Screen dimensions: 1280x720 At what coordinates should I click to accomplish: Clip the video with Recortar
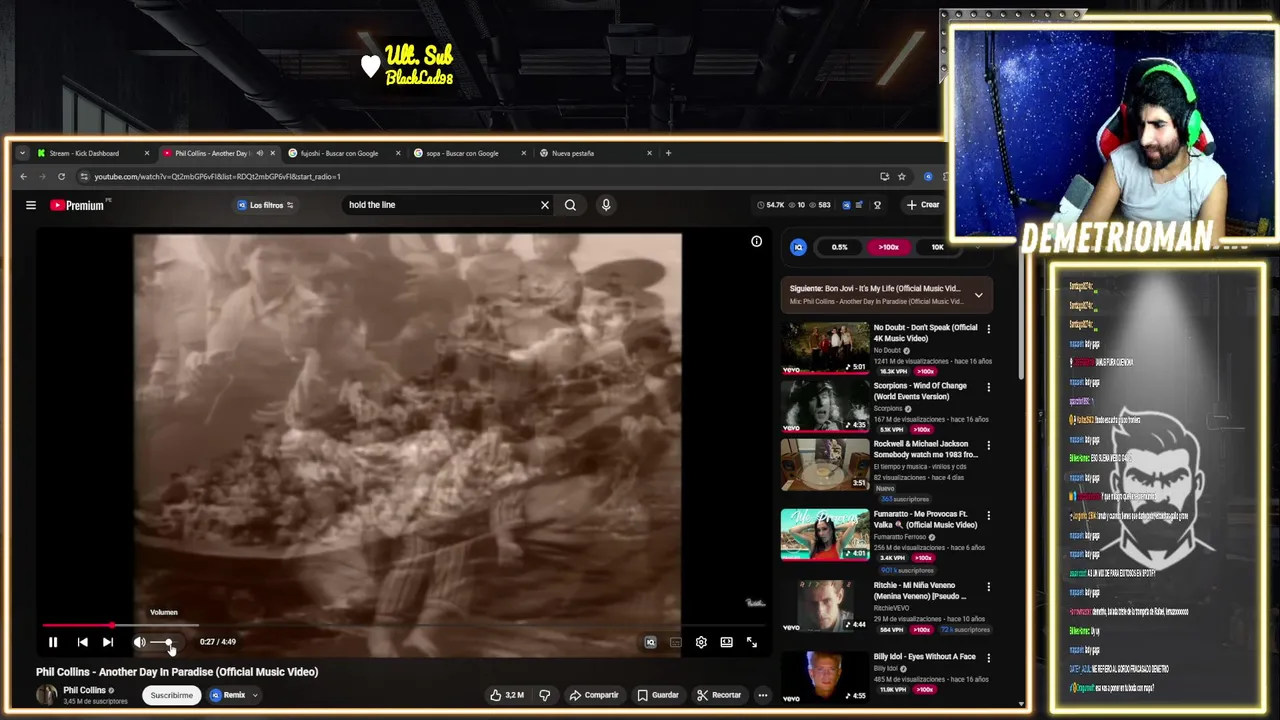click(720, 695)
